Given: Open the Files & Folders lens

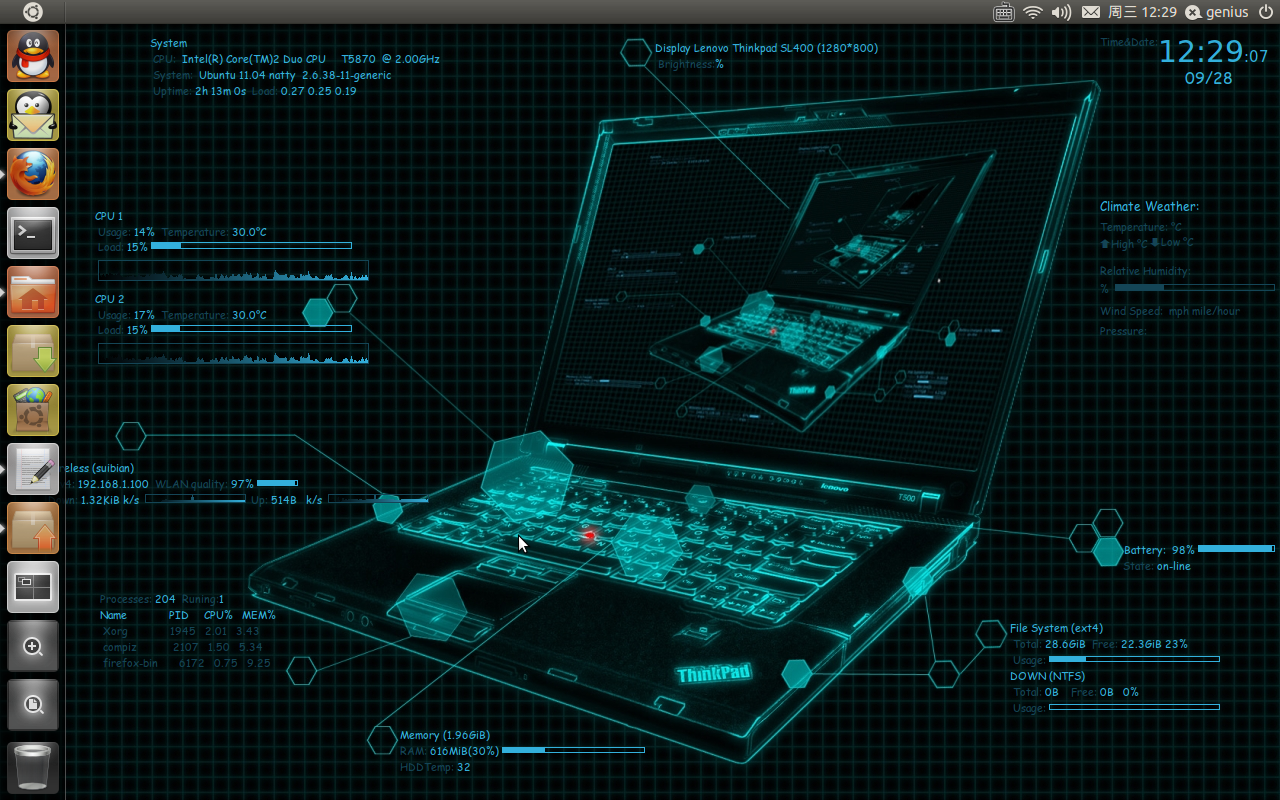Looking at the screenshot, I should pos(33,705).
